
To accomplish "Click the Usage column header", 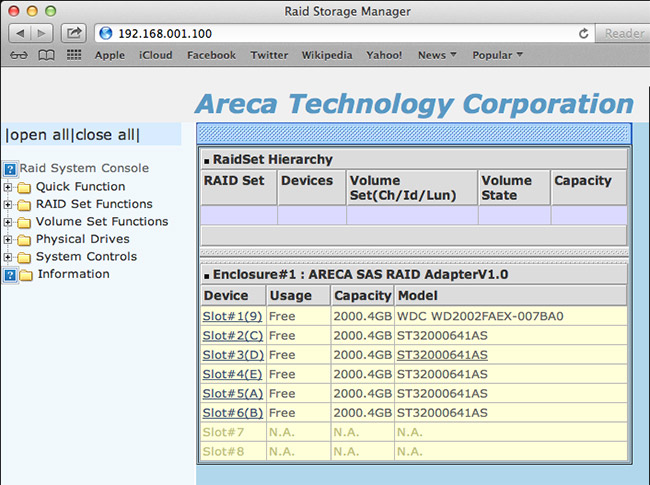I will pos(298,296).
